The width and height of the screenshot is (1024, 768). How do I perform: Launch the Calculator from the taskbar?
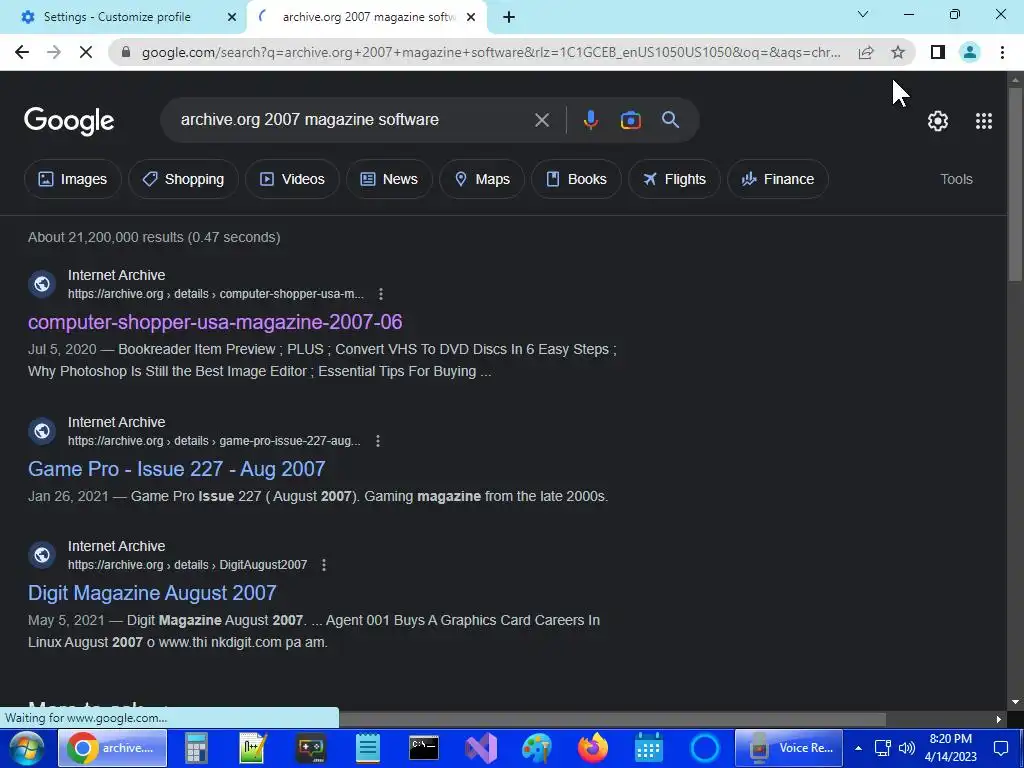195,748
